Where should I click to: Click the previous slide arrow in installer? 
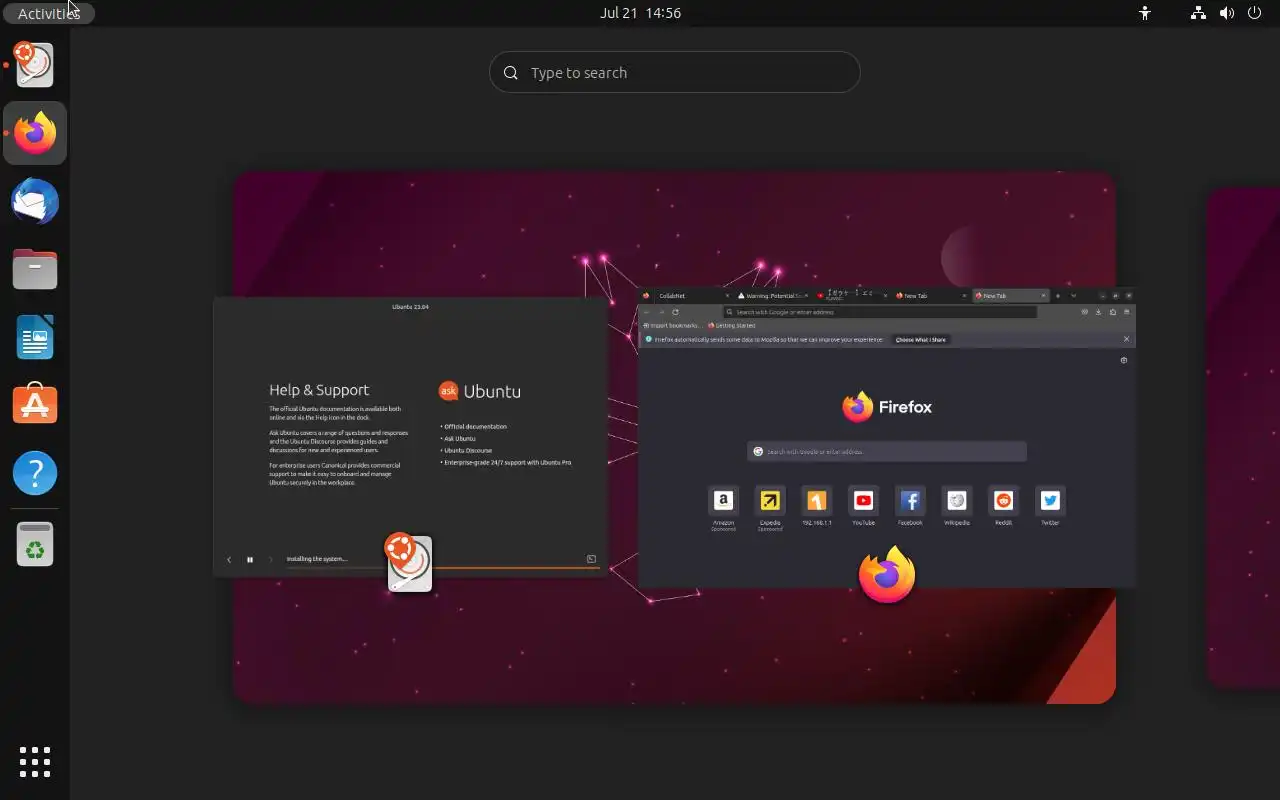229,560
